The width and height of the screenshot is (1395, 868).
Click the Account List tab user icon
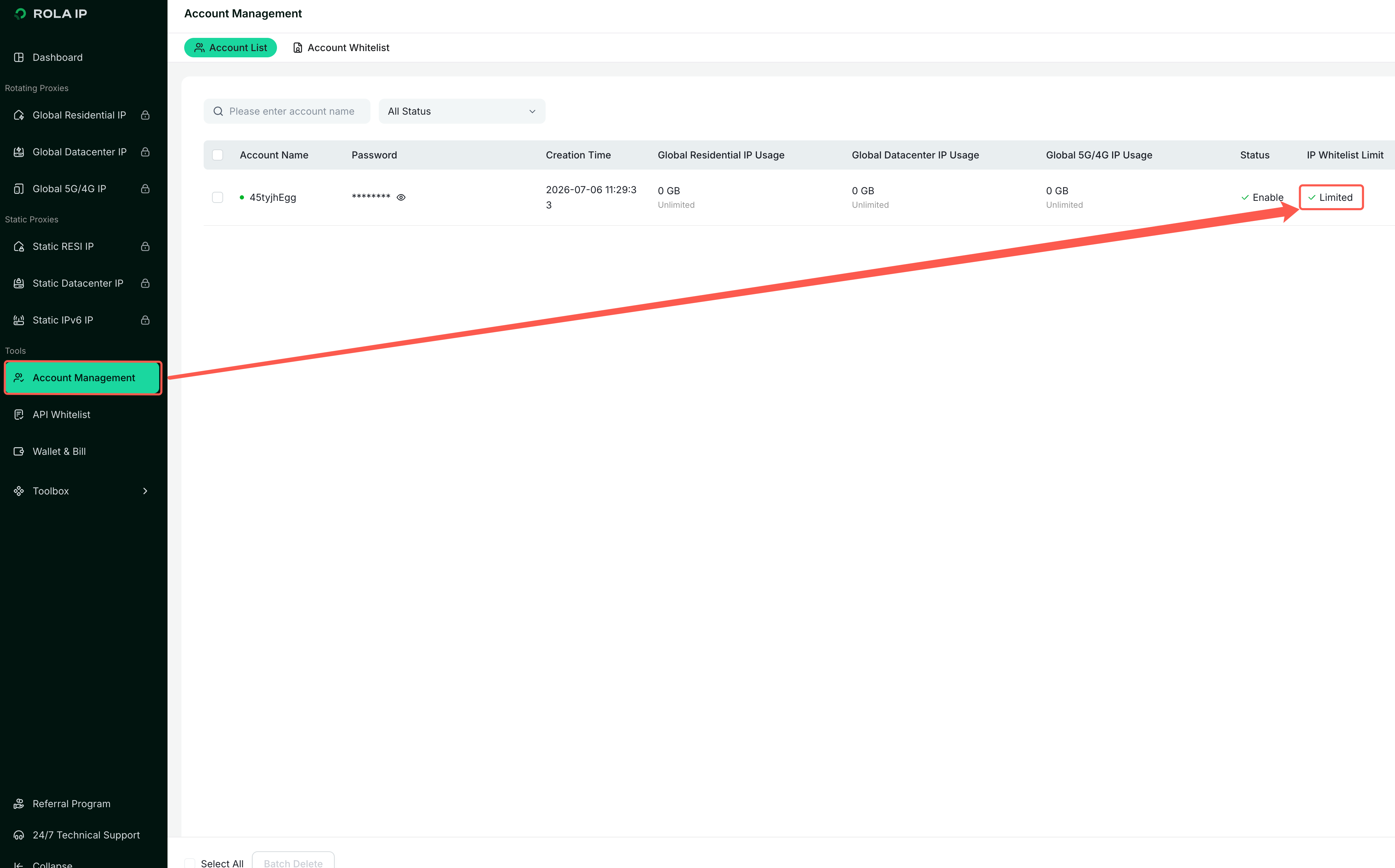199,48
